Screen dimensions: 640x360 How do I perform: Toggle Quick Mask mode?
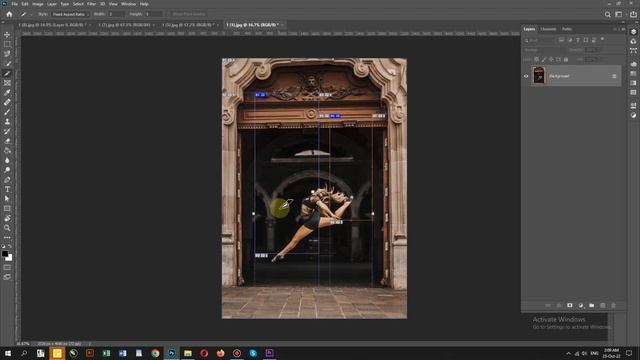[x=7, y=268]
